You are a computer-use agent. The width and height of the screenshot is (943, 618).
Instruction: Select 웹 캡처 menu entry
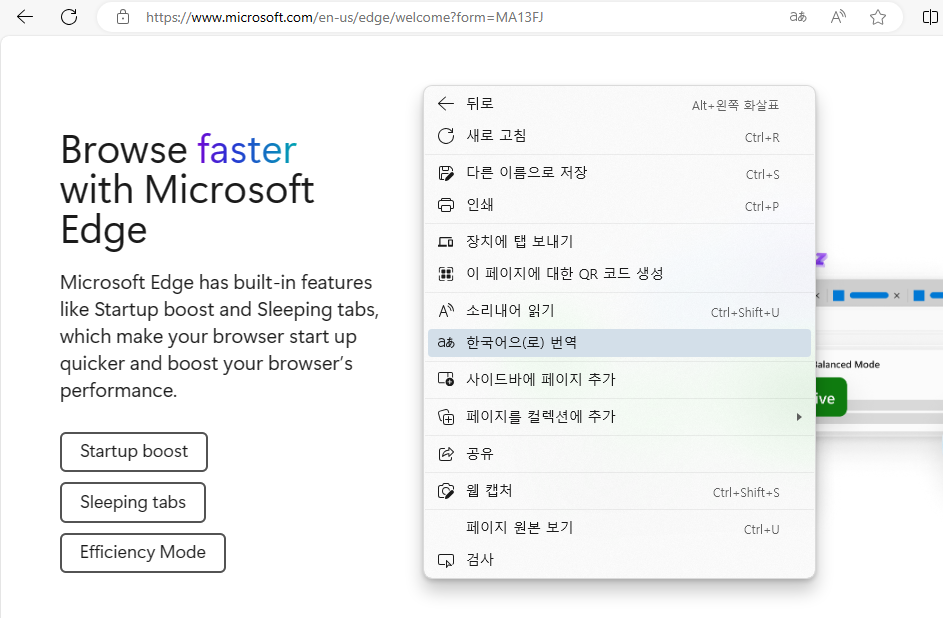619,491
